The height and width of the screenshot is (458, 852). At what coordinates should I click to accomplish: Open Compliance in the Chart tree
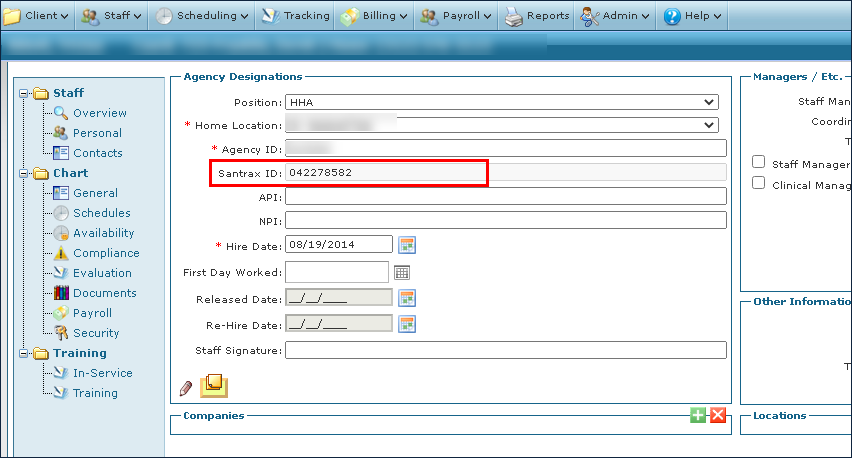click(x=105, y=253)
